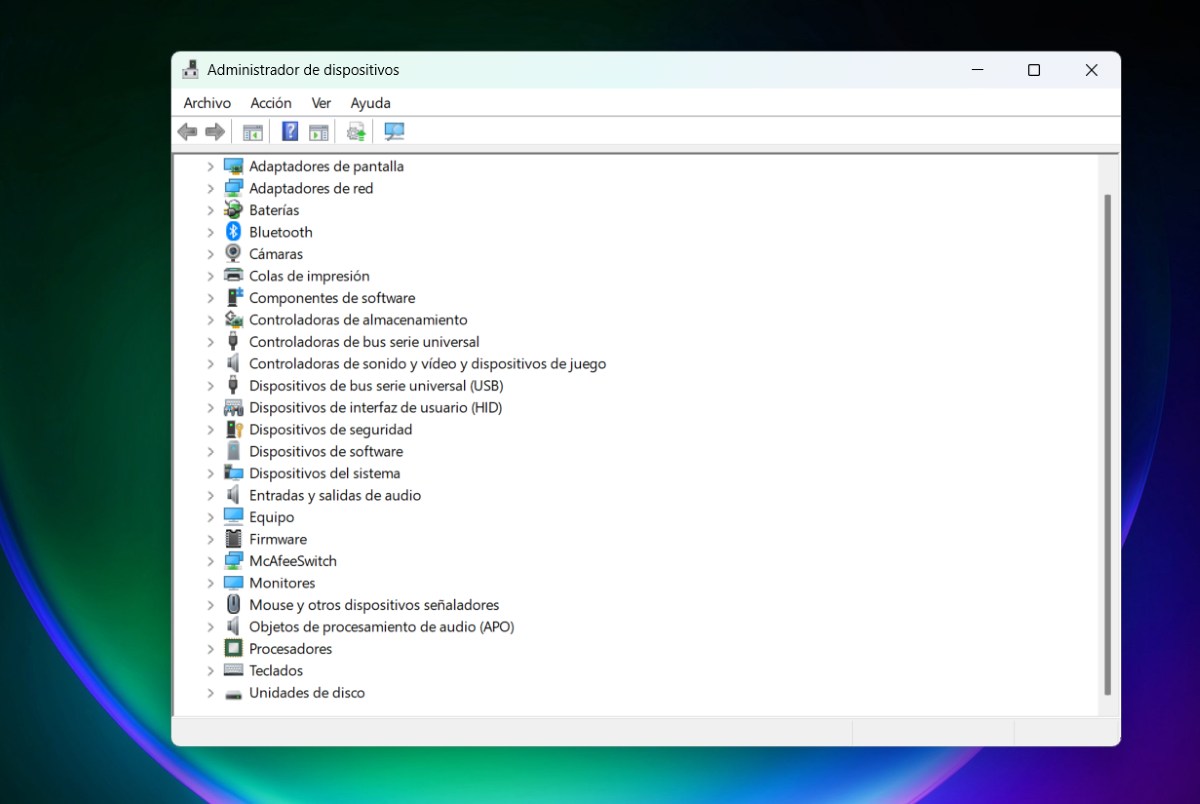Select Dispositivos de seguridad row text

click(331, 430)
